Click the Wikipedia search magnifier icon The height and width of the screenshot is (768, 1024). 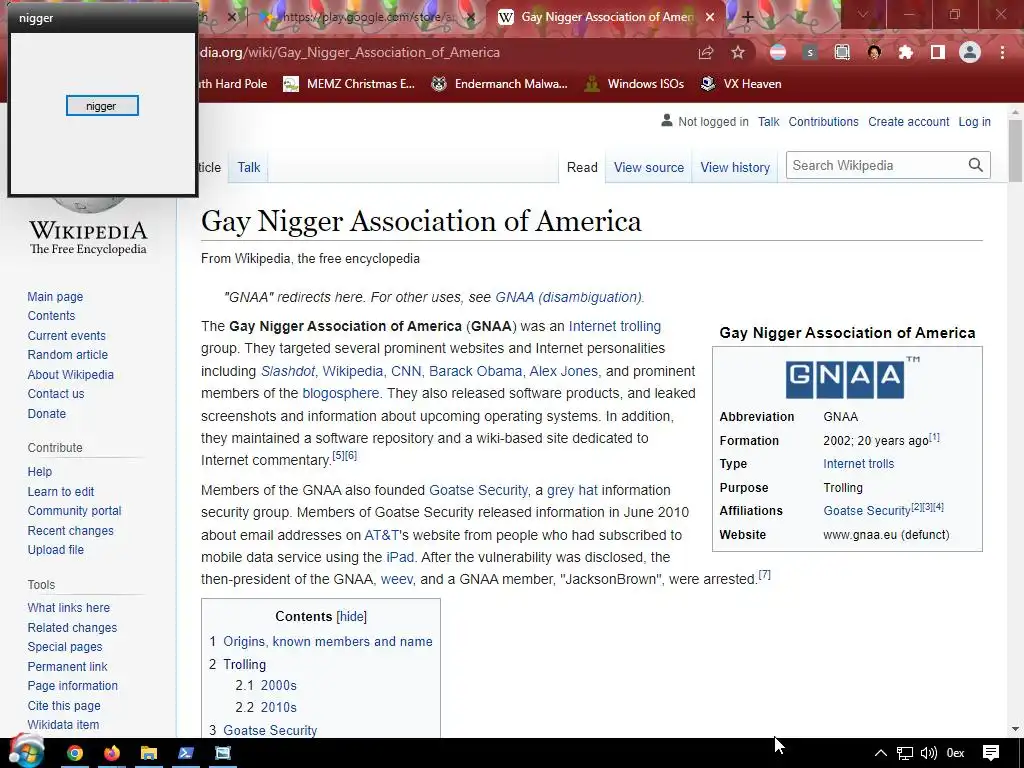976,165
